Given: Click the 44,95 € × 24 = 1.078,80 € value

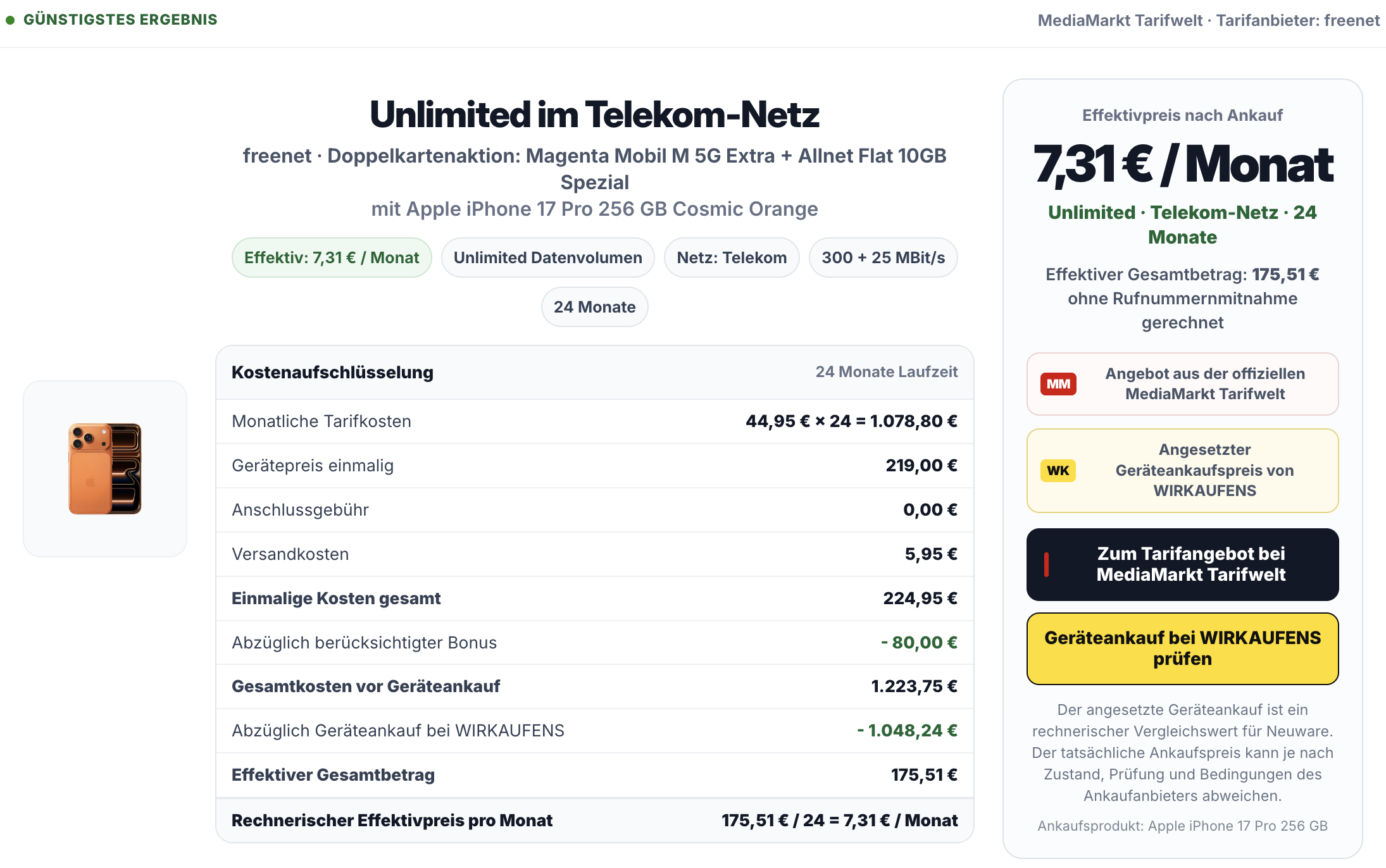Looking at the screenshot, I should click(x=851, y=421).
